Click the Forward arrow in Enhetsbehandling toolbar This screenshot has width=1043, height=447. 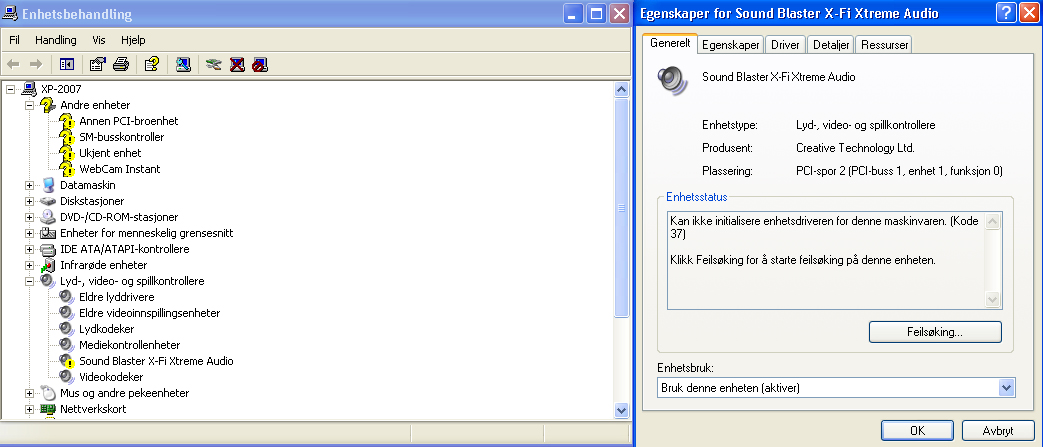coord(36,65)
